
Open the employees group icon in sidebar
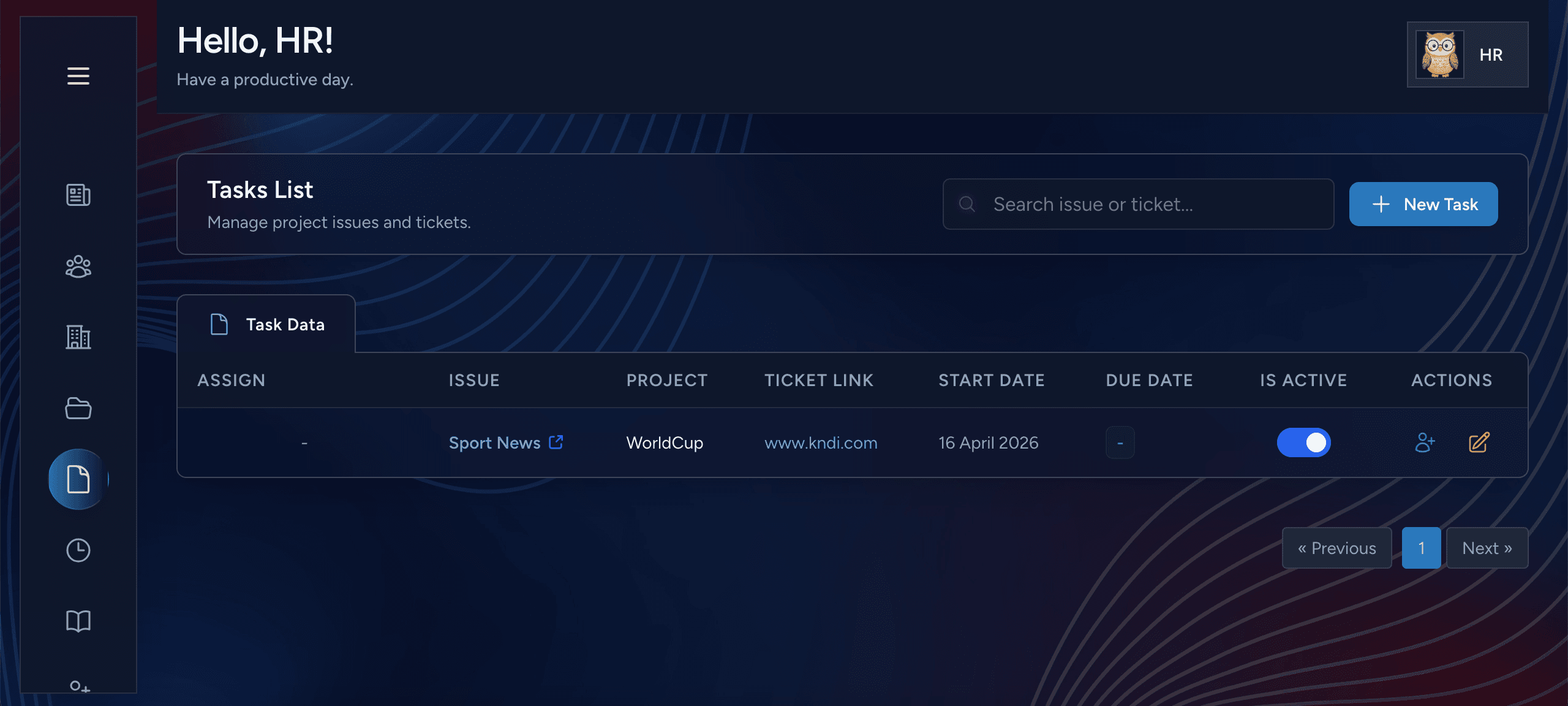click(78, 267)
